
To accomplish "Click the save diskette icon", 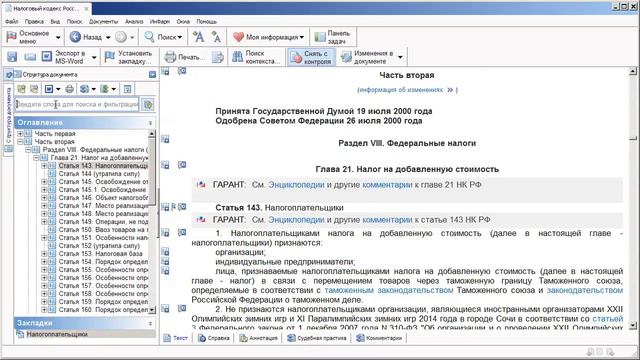I will pyautogui.click(x=12, y=57).
